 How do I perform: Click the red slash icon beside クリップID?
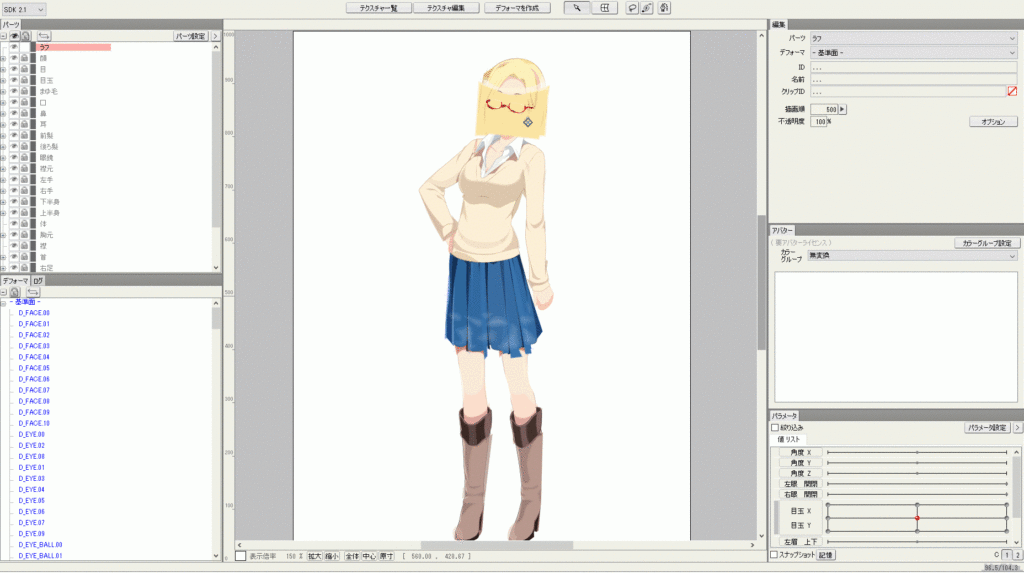(1012, 91)
